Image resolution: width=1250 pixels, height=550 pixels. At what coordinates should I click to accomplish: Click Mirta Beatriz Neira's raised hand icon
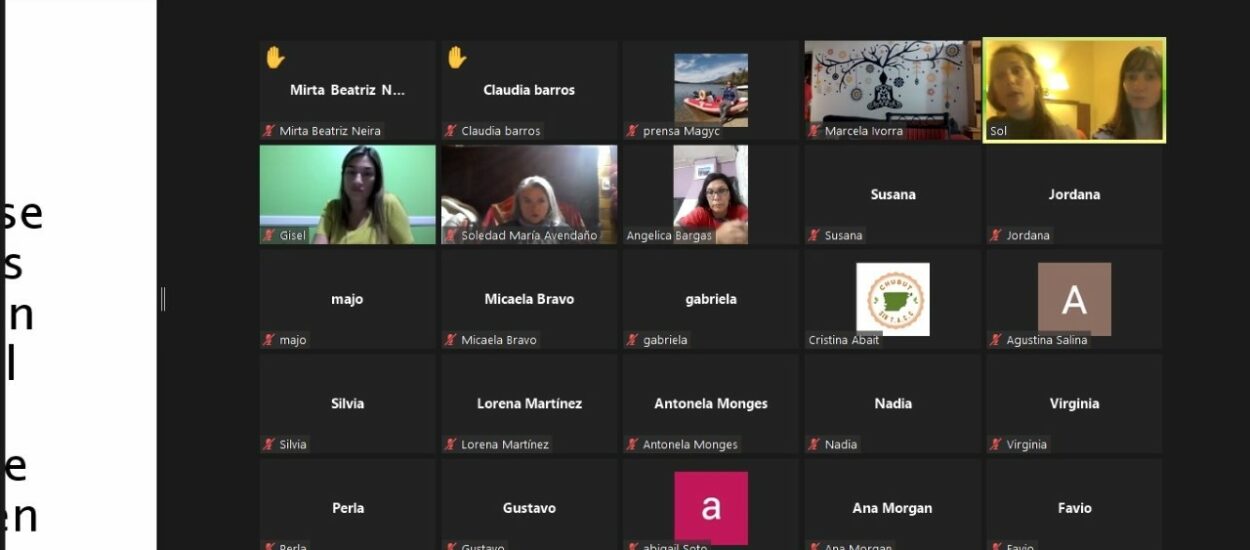pyautogui.click(x=275, y=58)
